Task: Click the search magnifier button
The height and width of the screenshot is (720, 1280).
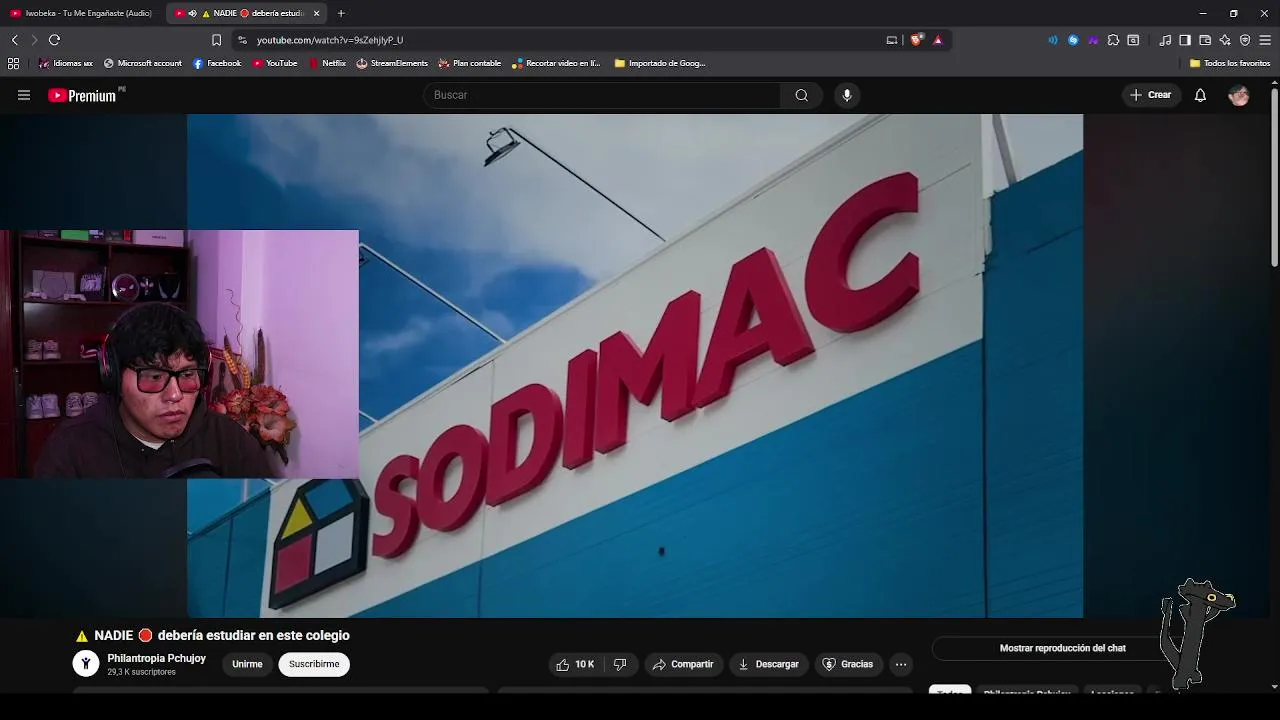Action: pos(801,95)
